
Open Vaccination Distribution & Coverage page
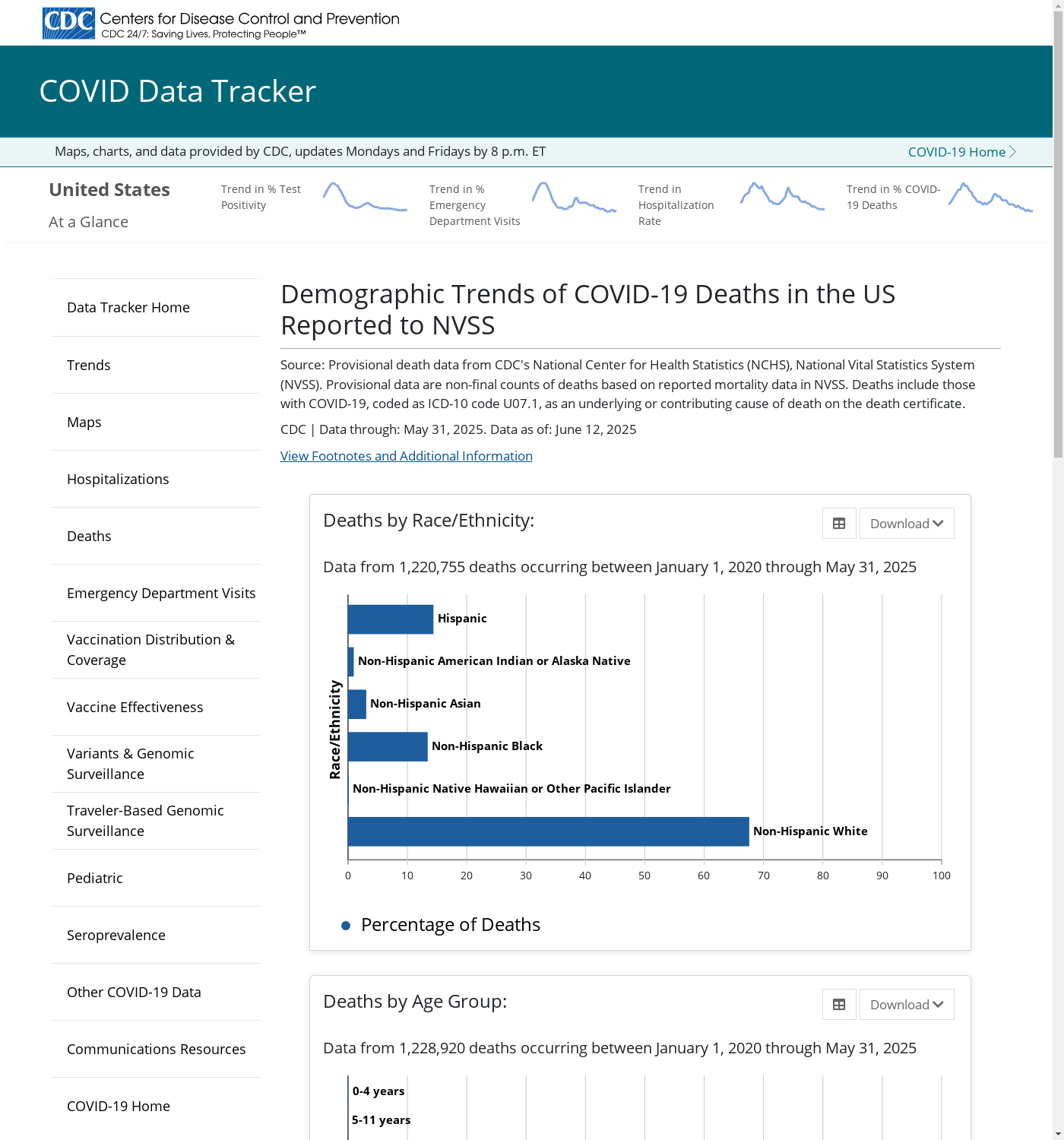pyautogui.click(x=150, y=650)
